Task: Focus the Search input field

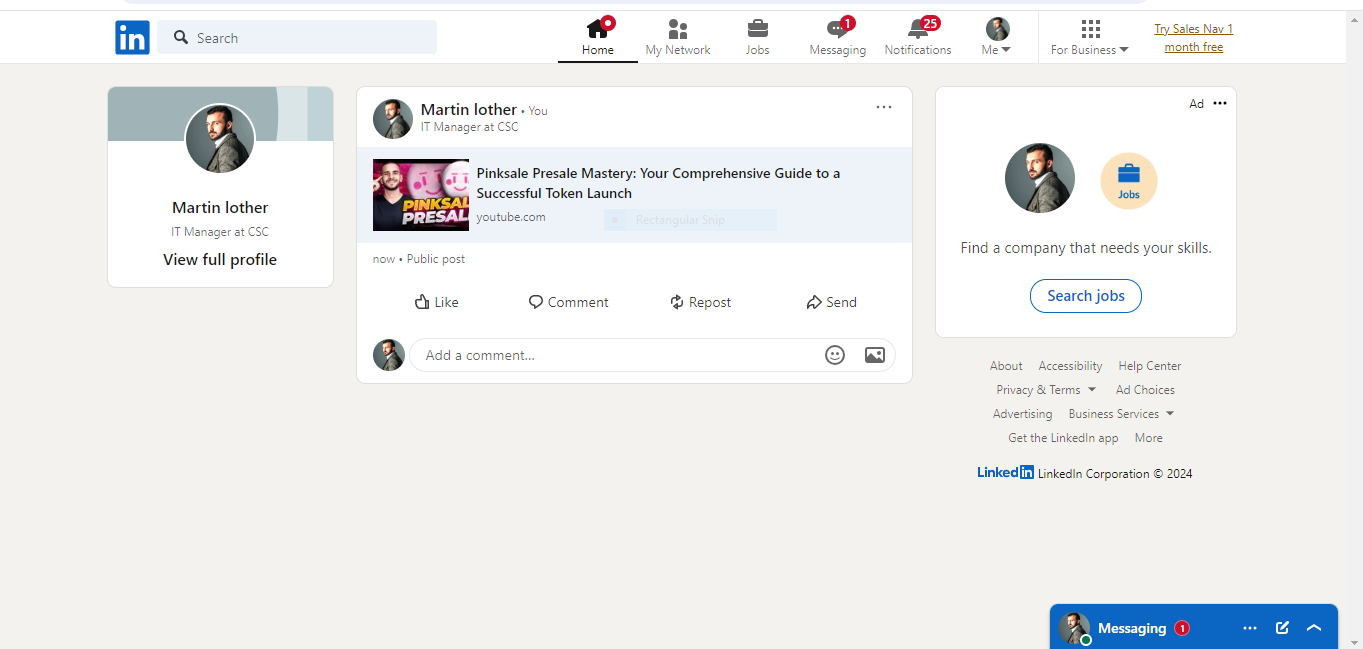Action: click(297, 38)
